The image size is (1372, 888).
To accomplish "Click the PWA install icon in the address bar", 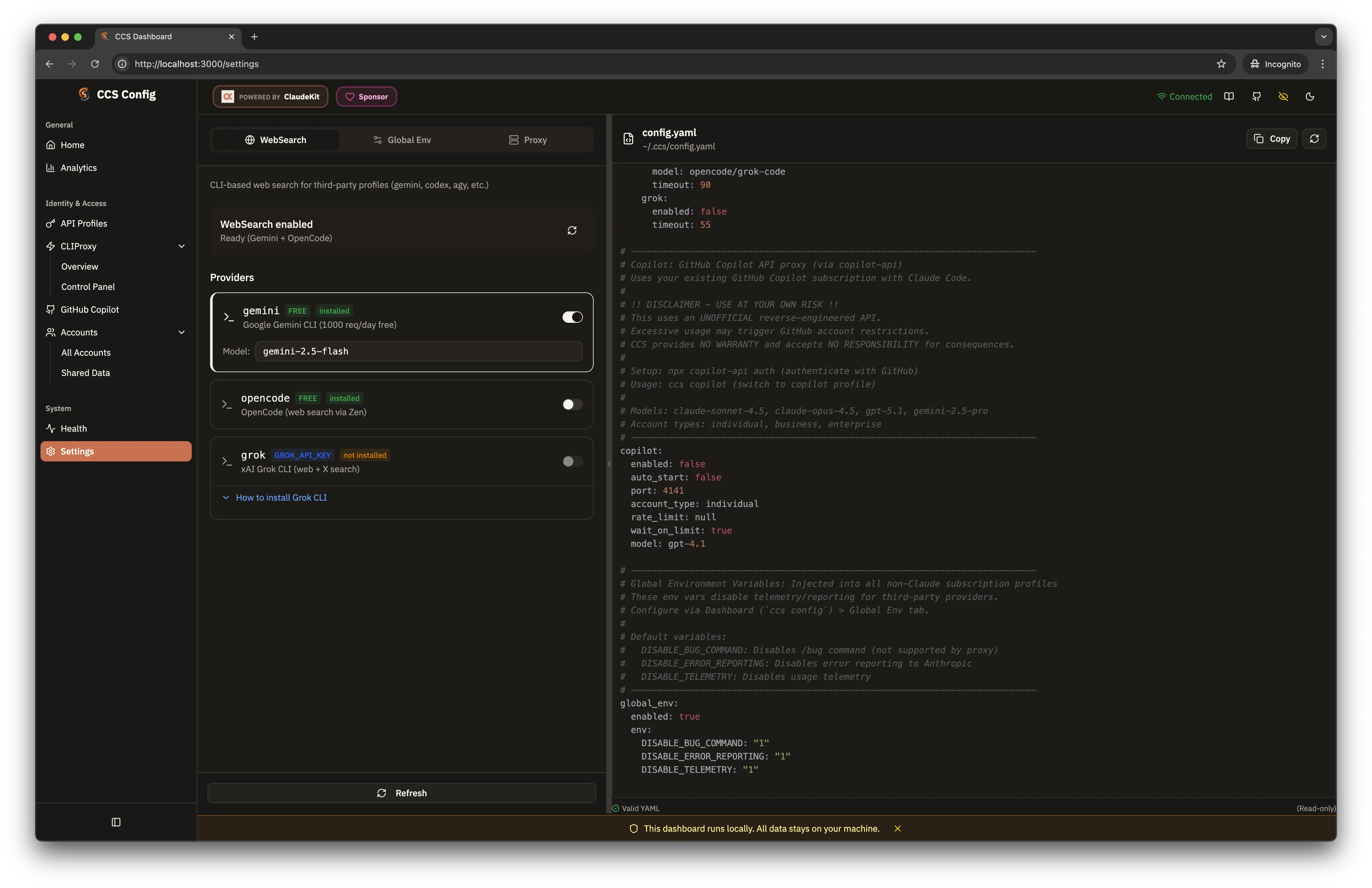I will pos(1221,64).
